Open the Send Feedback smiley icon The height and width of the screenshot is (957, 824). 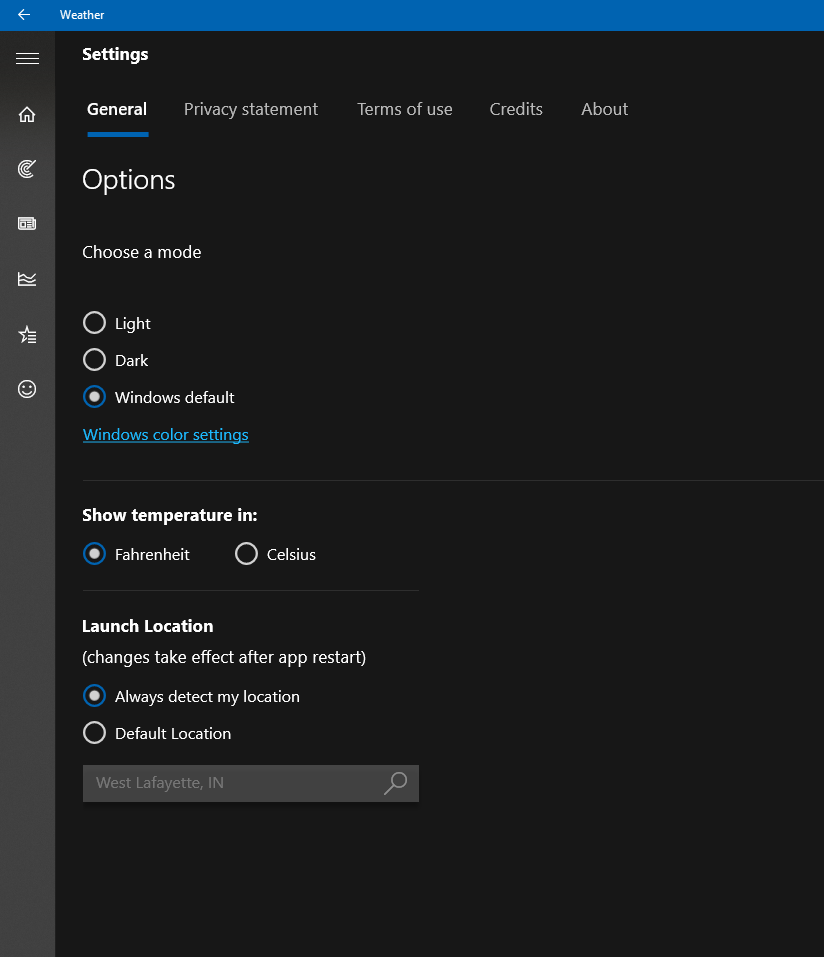[27, 389]
